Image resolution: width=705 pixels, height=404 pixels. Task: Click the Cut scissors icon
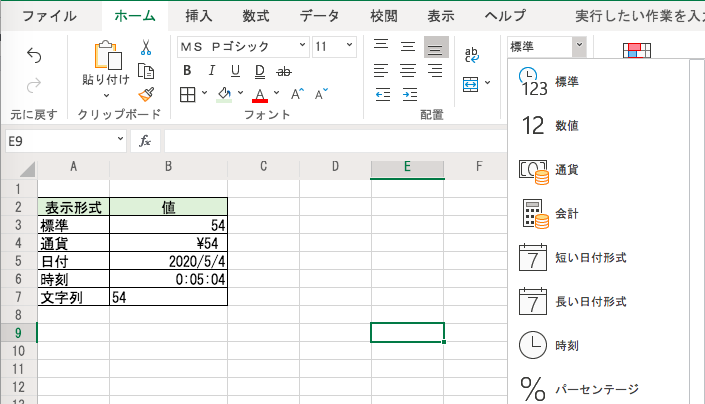pos(146,47)
